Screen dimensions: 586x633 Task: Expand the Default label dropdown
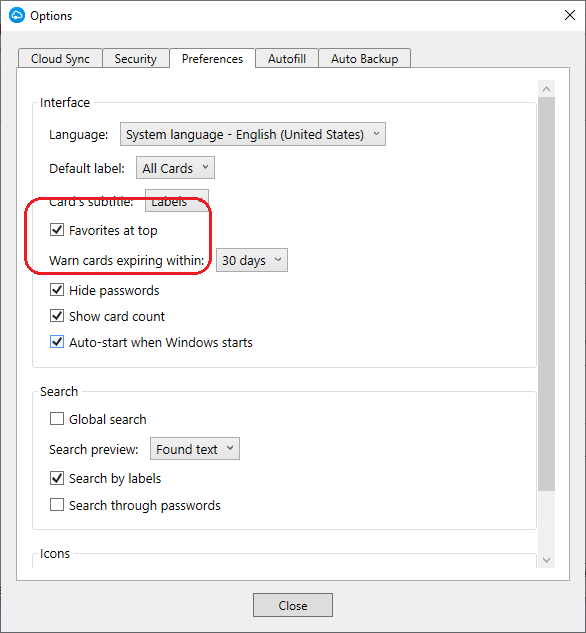coord(175,168)
